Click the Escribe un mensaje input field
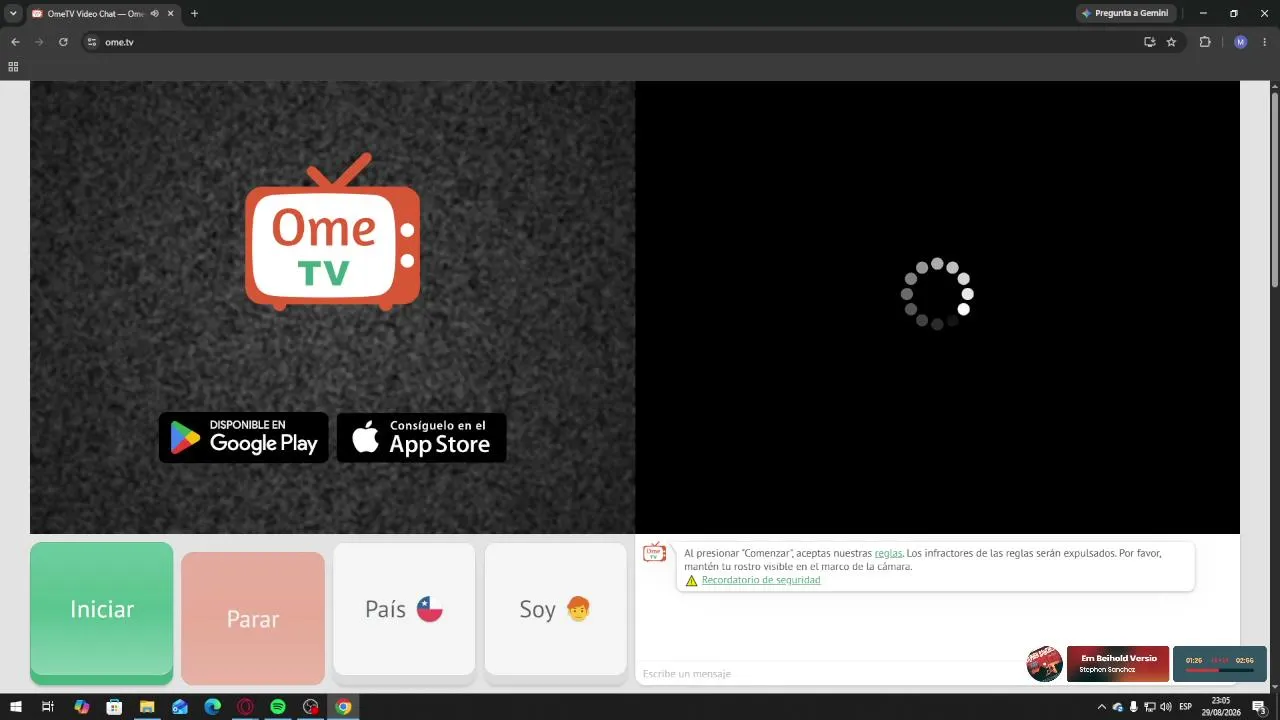Screen dimensions: 1280x720 tap(830, 673)
